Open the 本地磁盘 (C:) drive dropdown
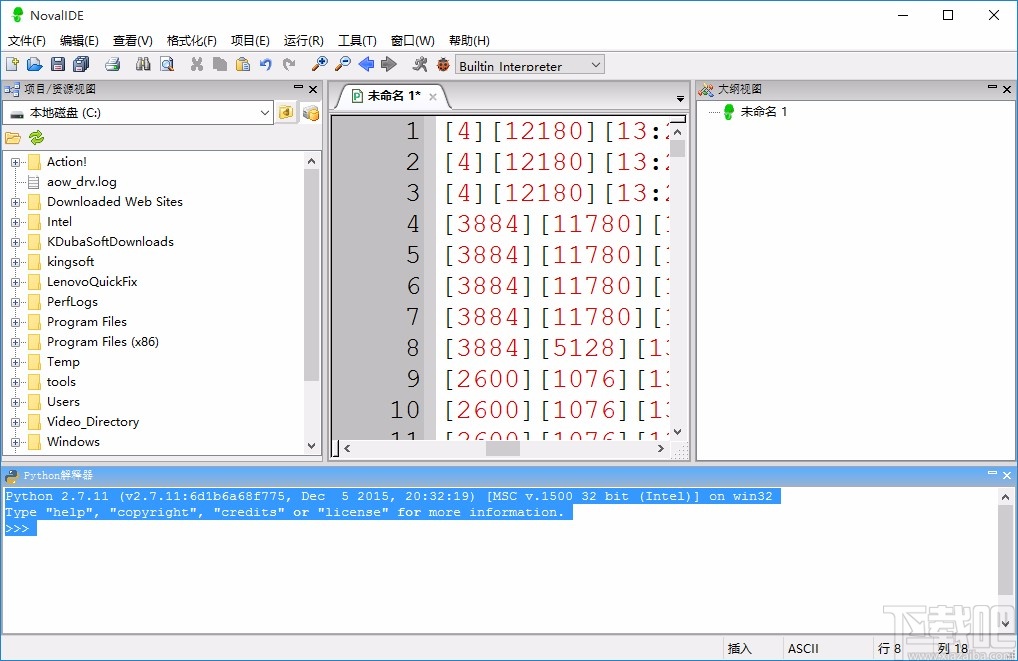 (x=138, y=112)
